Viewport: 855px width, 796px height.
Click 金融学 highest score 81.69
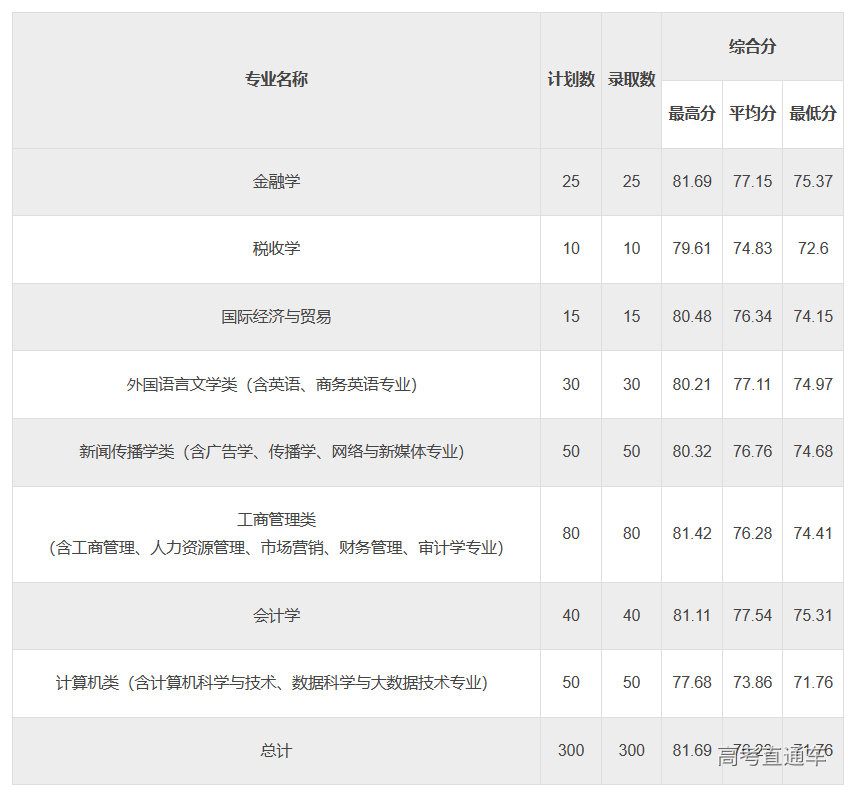692,182
